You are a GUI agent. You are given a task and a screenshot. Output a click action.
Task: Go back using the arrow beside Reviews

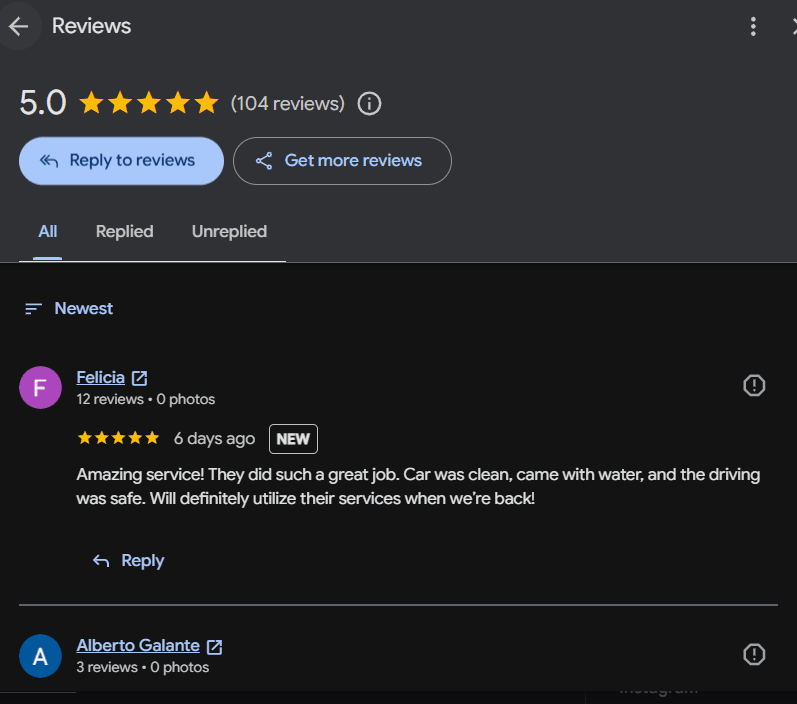pyautogui.click(x=18, y=26)
